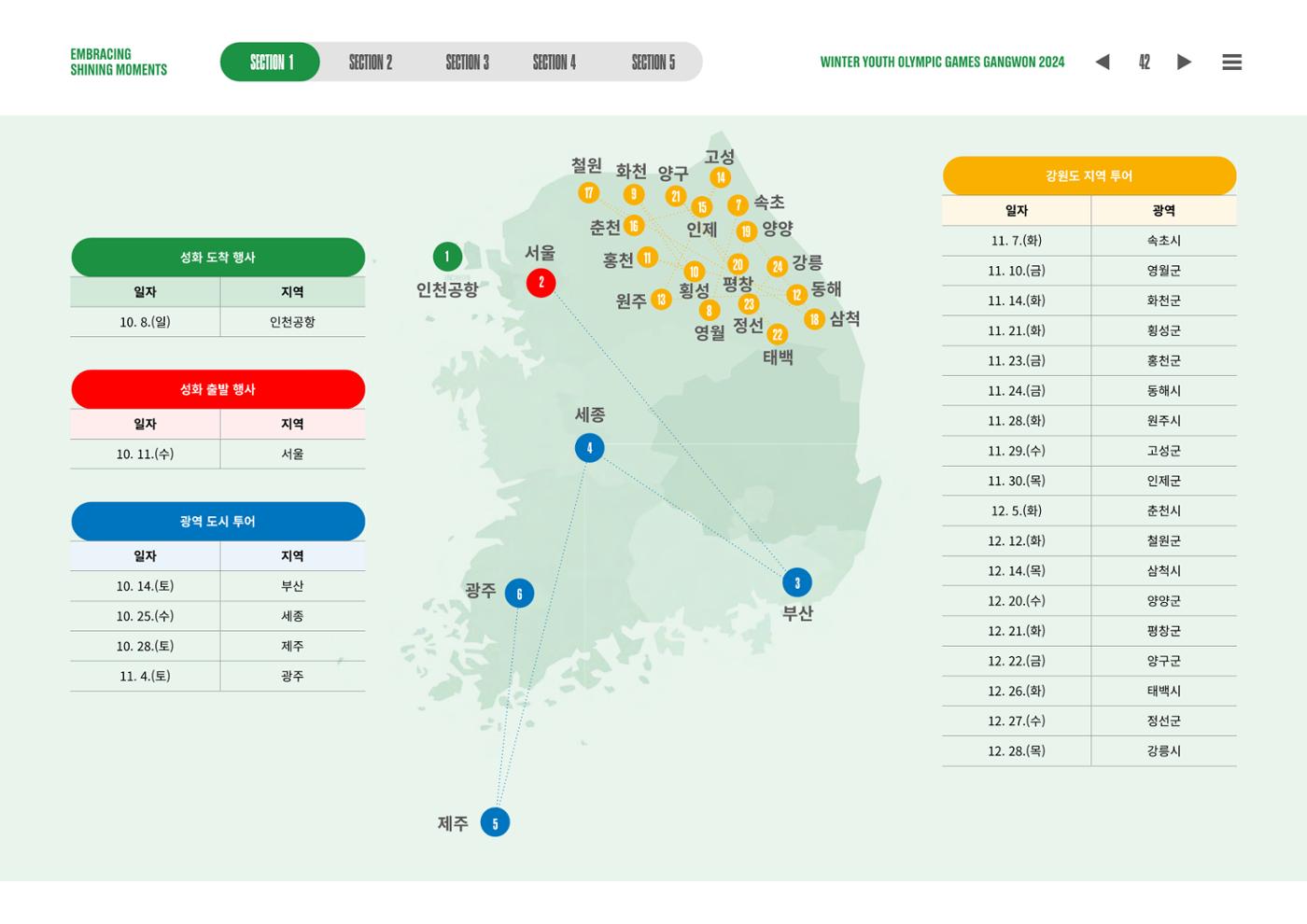The width and height of the screenshot is (1307, 924).
Task: Select yellow marker 7 at 속초
Action: pyautogui.click(x=738, y=204)
